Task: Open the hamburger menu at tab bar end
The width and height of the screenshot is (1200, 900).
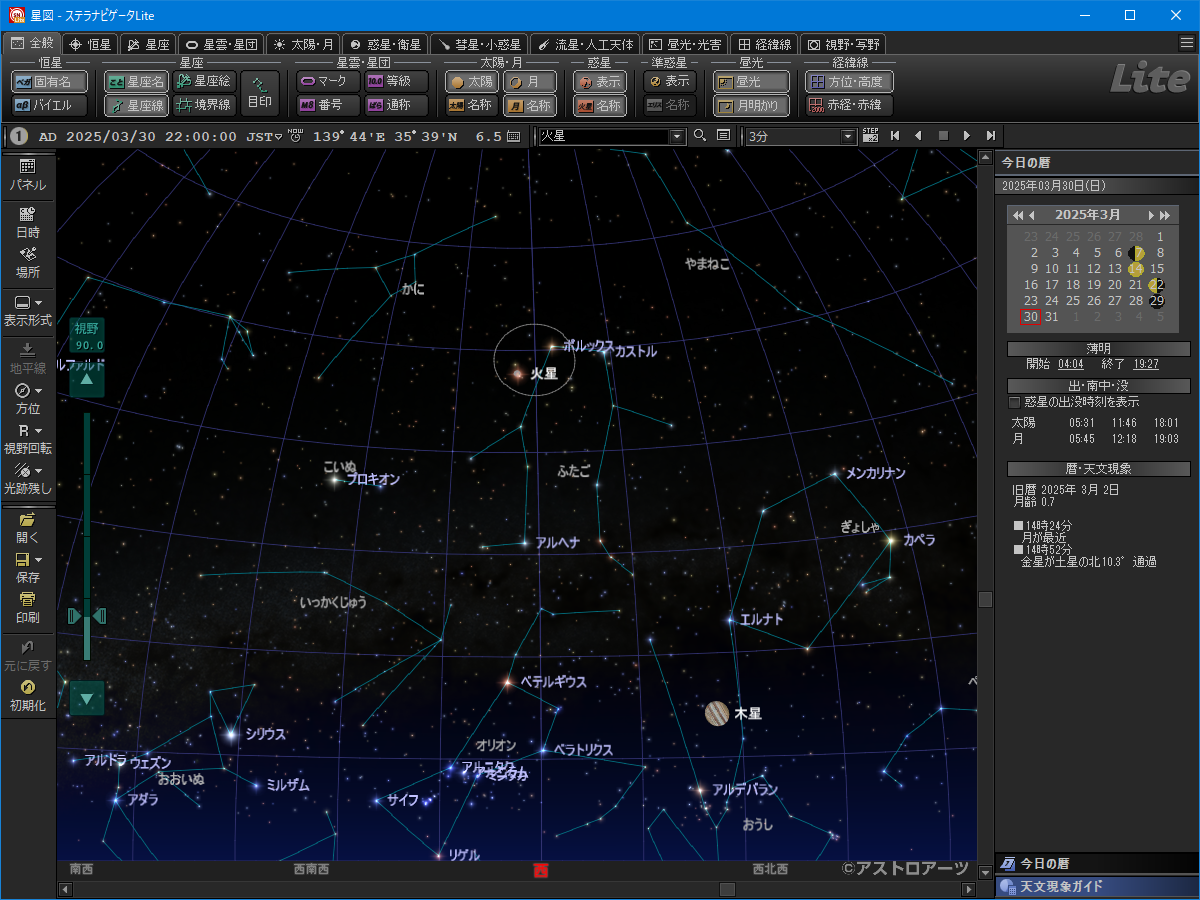Action: pyautogui.click(x=1186, y=43)
